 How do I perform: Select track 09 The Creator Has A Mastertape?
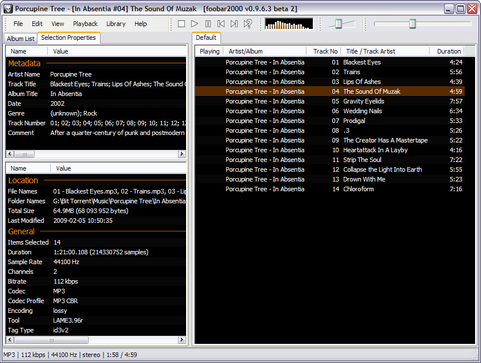(x=330, y=140)
